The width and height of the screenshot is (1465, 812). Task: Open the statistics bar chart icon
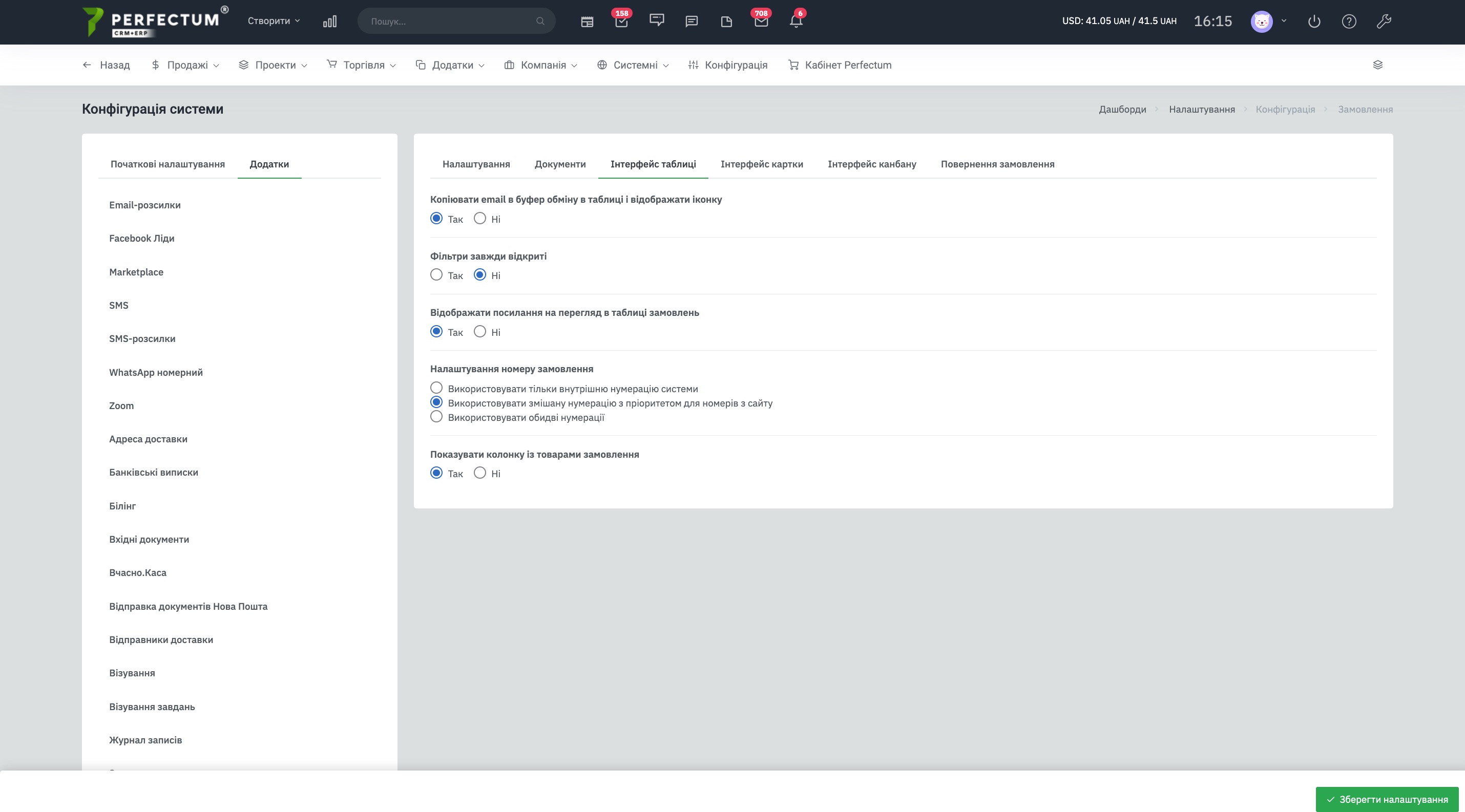coord(330,21)
